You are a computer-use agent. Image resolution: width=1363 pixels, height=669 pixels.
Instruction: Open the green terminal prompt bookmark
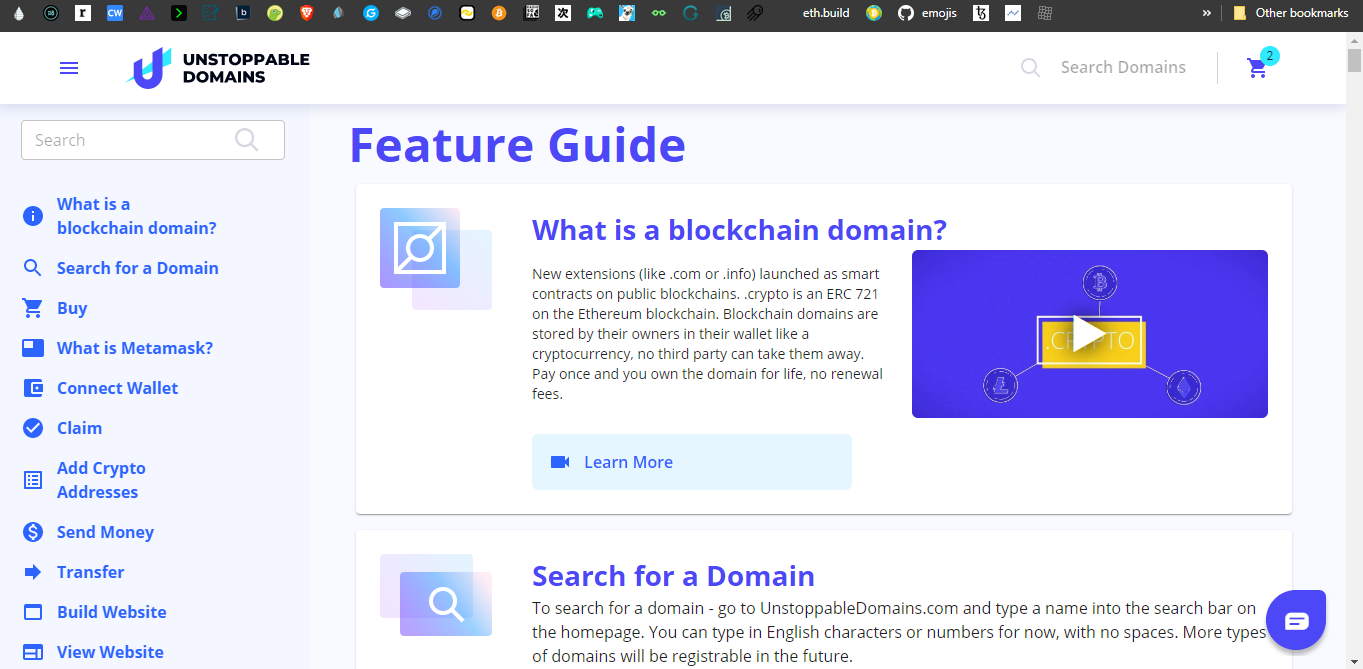179,13
